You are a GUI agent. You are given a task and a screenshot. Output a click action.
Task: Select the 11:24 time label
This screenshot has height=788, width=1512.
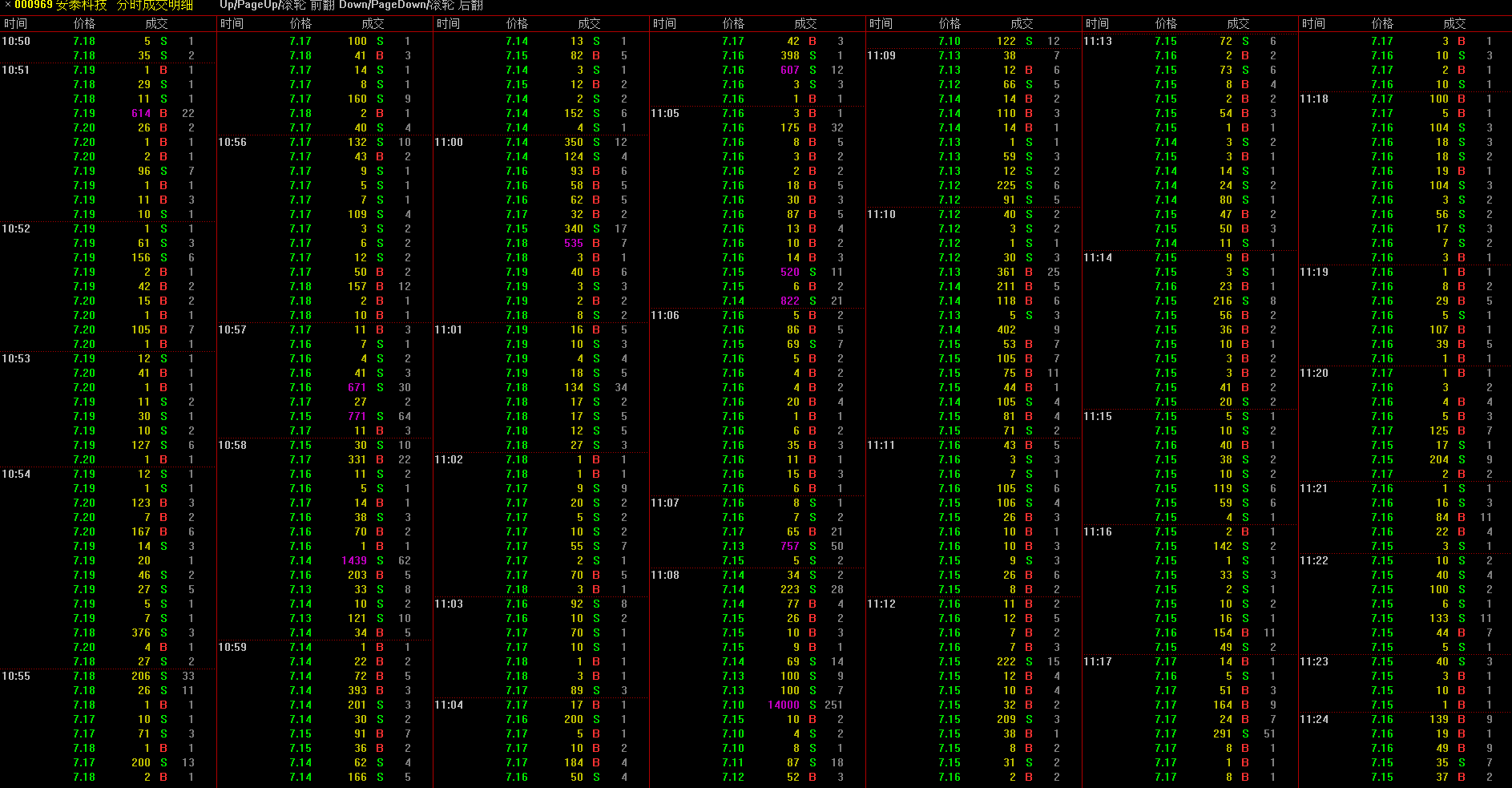pyautogui.click(x=1314, y=719)
